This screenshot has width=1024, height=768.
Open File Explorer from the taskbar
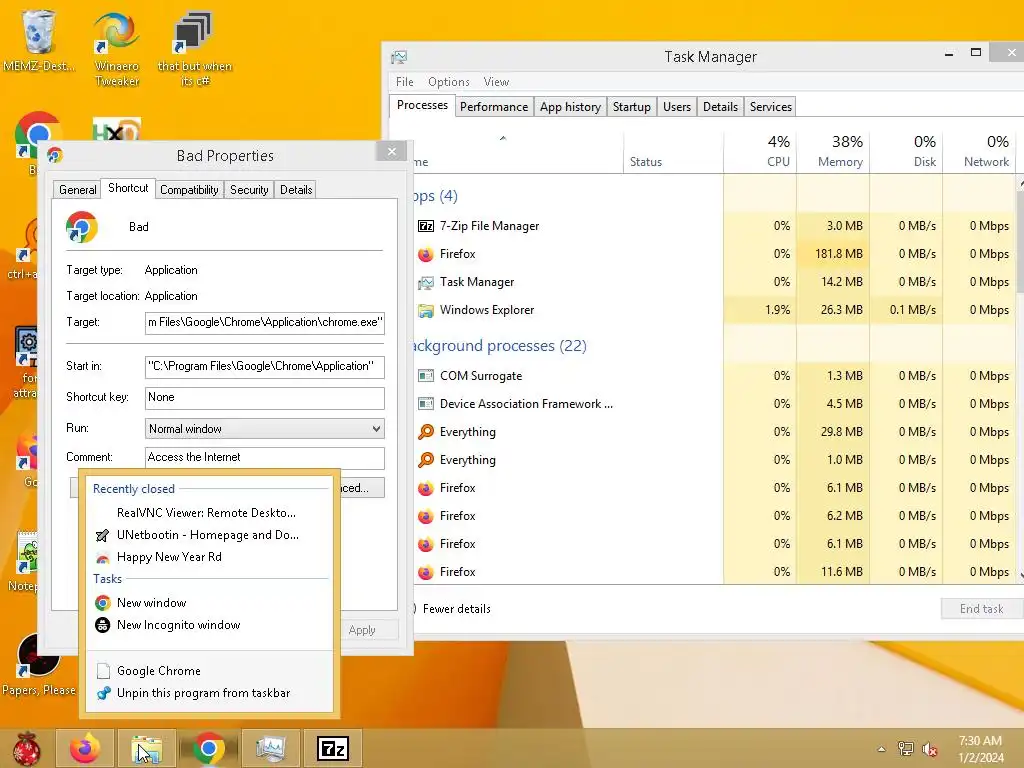coord(147,748)
